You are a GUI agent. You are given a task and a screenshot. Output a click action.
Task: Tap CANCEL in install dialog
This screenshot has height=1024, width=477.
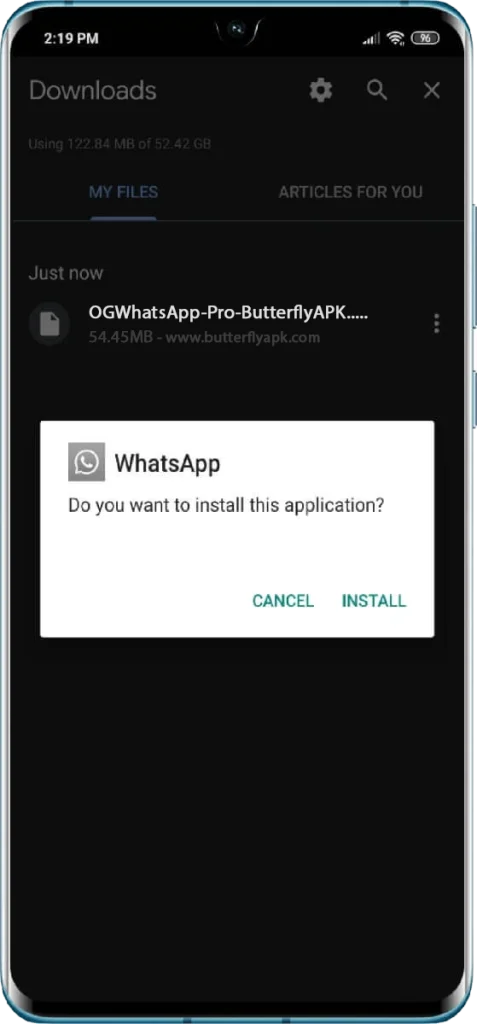pyautogui.click(x=283, y=601)
